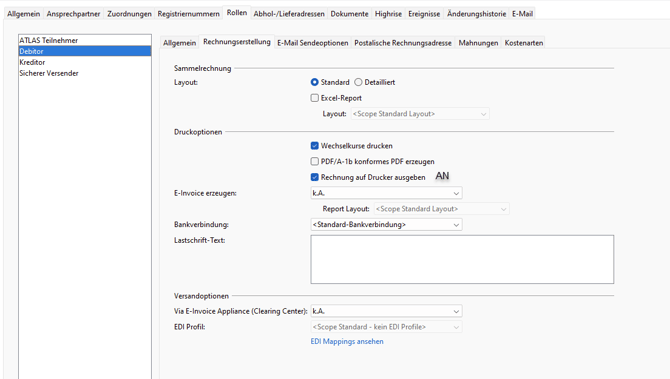The width and height of the screenshot is (670, 379).
Task: Select the Rollen tab
Action: click(x=237, y=13)
